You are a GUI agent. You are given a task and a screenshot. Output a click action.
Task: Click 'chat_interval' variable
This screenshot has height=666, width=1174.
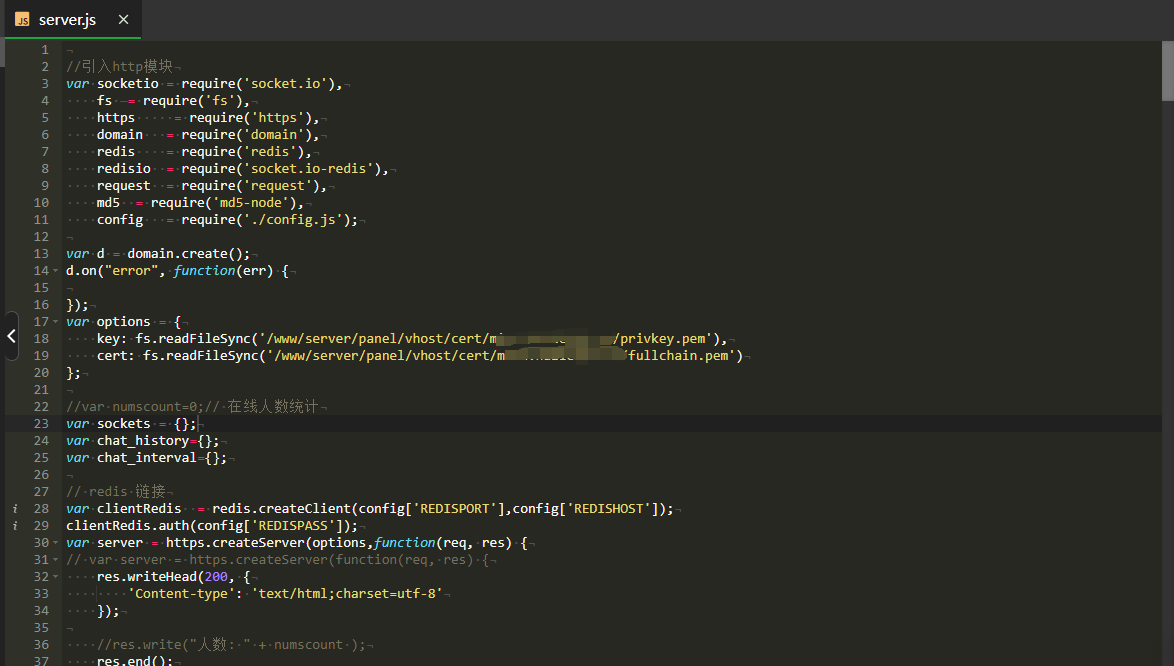[147, 458]
